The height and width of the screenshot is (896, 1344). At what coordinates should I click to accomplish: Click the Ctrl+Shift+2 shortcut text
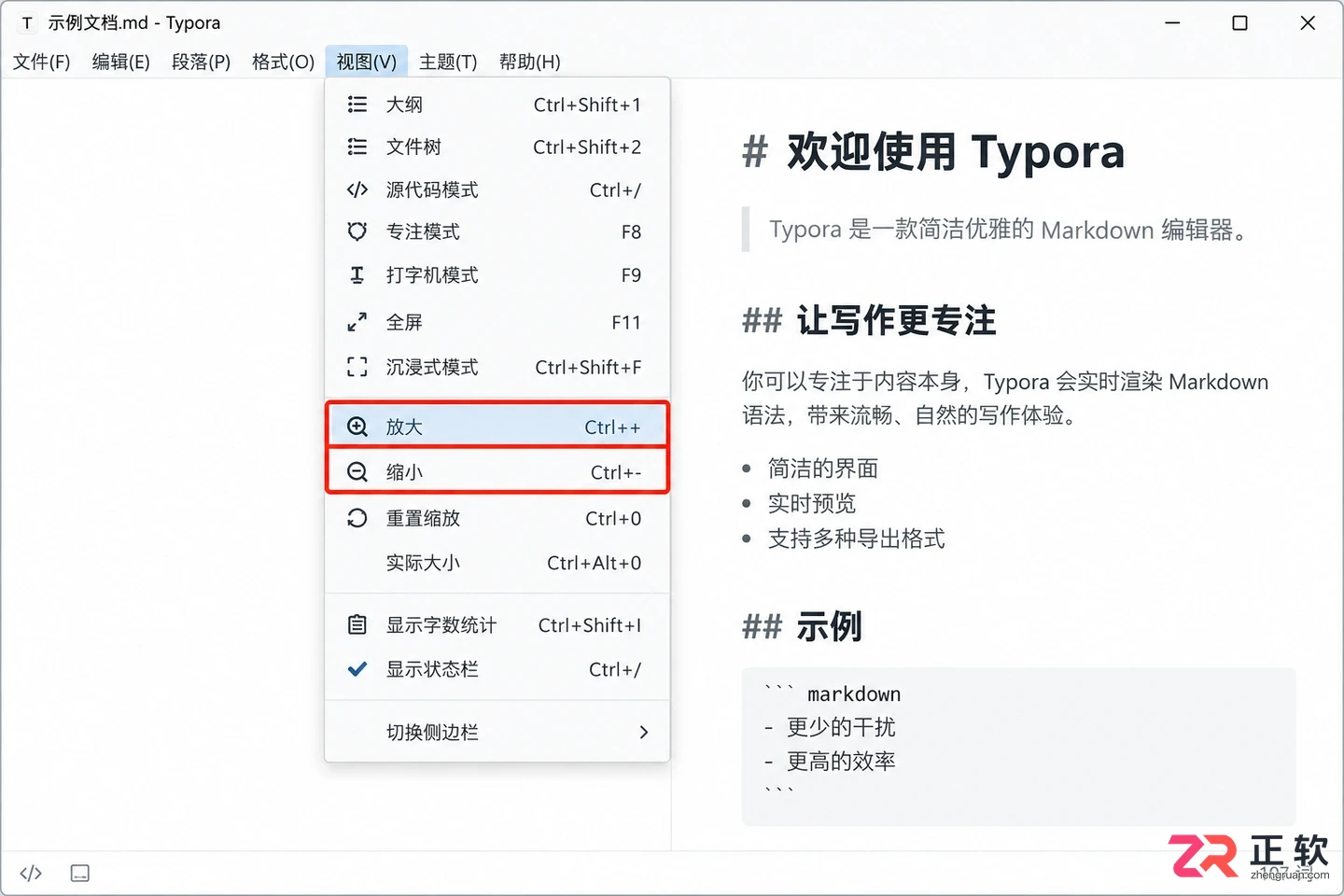[587, 147]
